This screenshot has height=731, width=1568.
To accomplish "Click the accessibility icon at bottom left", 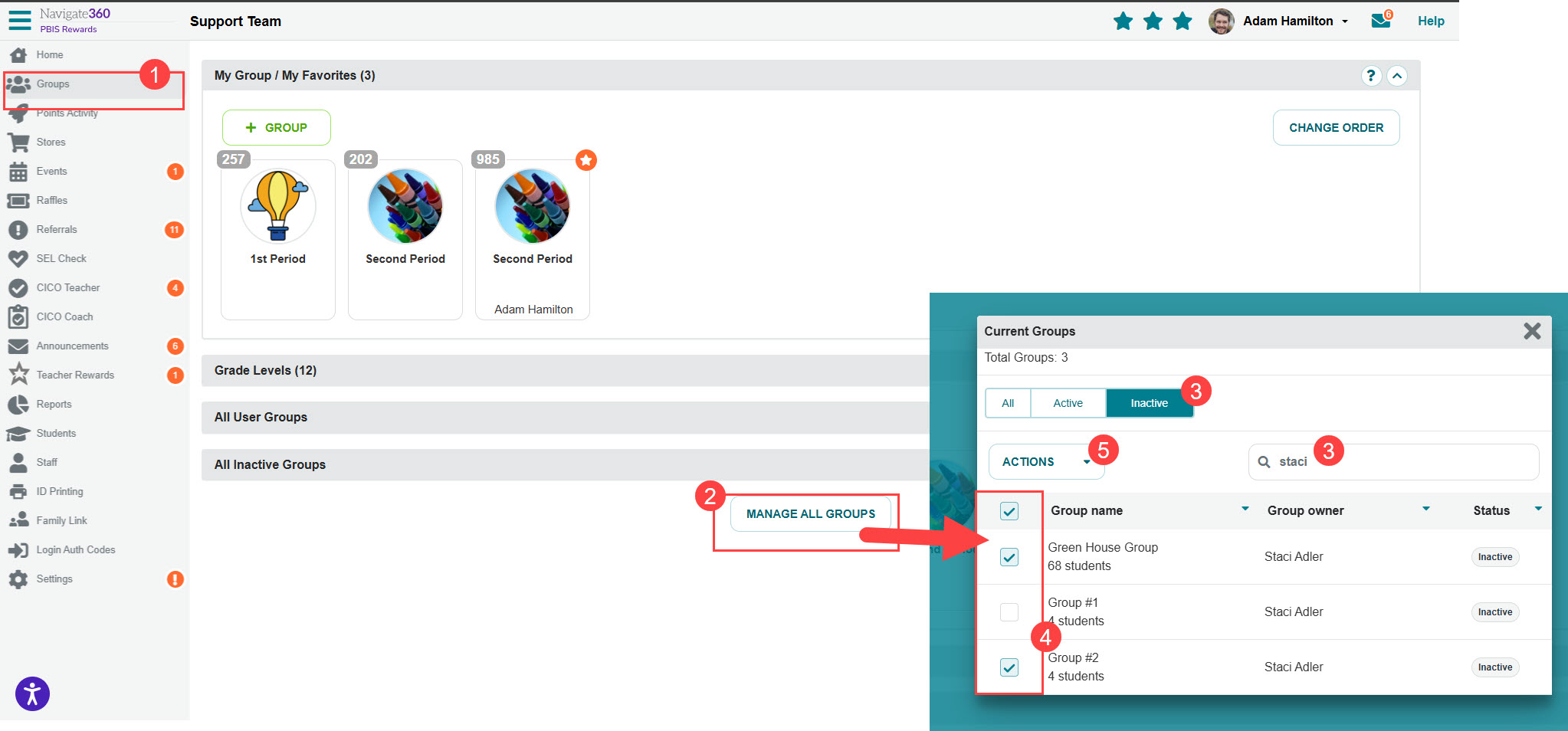I will [x=32, y=694].
